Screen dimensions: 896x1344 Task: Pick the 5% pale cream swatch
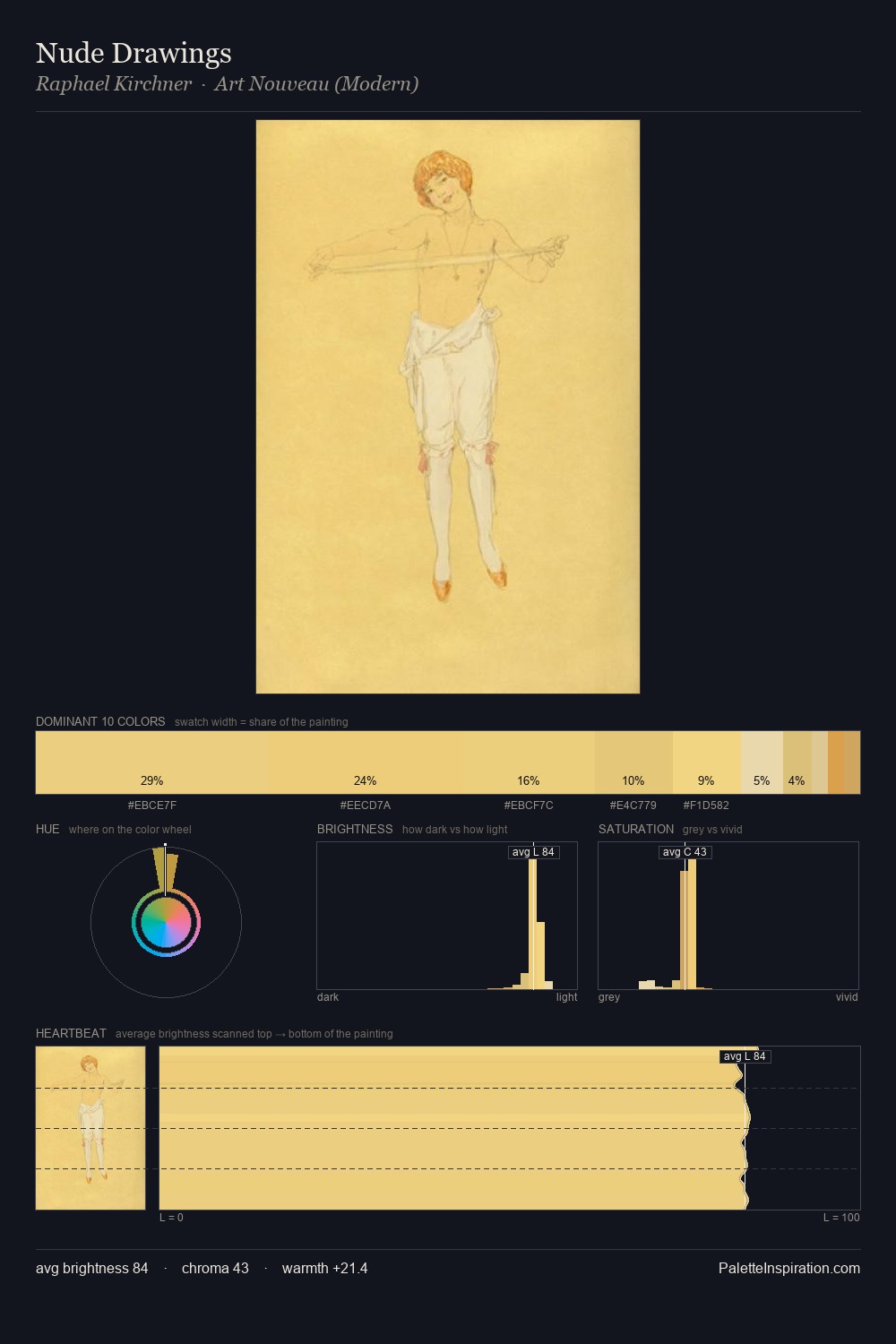(x=762, y=762)
